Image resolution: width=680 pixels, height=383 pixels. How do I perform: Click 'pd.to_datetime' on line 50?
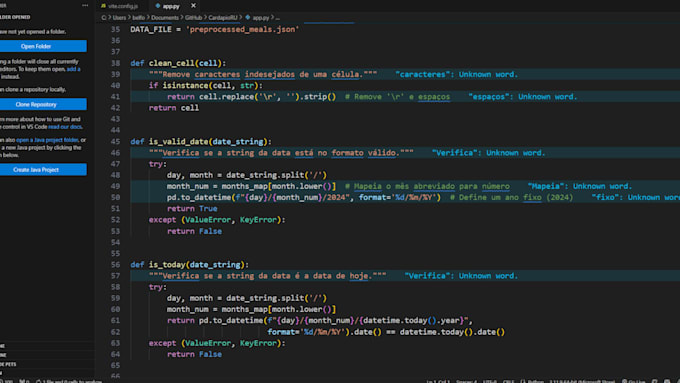[x=199, y=197]
